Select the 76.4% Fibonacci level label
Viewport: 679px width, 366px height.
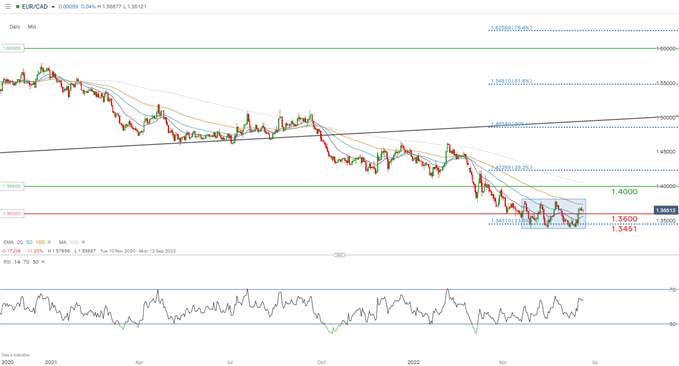[x=511, y=28]
